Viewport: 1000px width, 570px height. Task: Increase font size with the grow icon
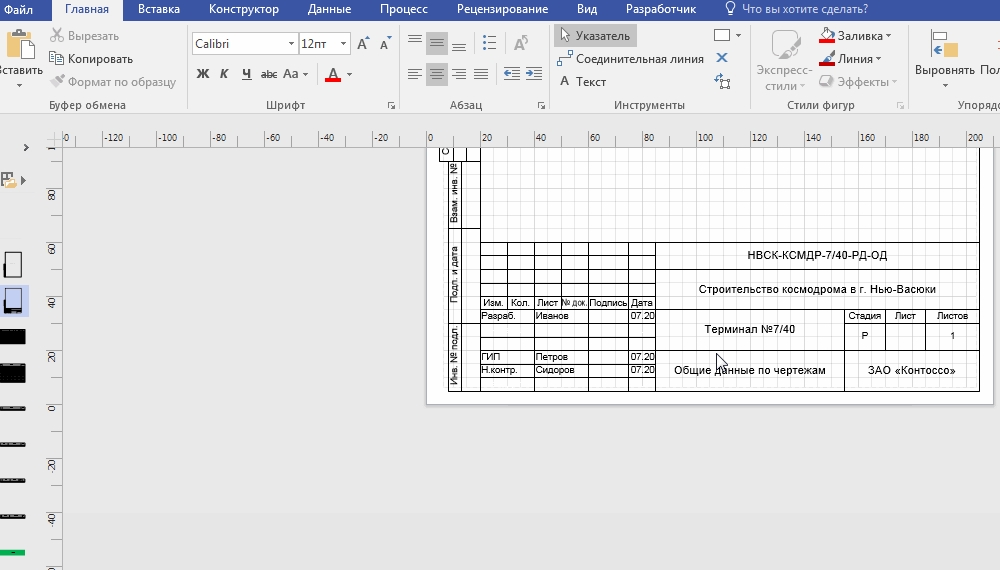pyautogui.click(x=363, y=44)
